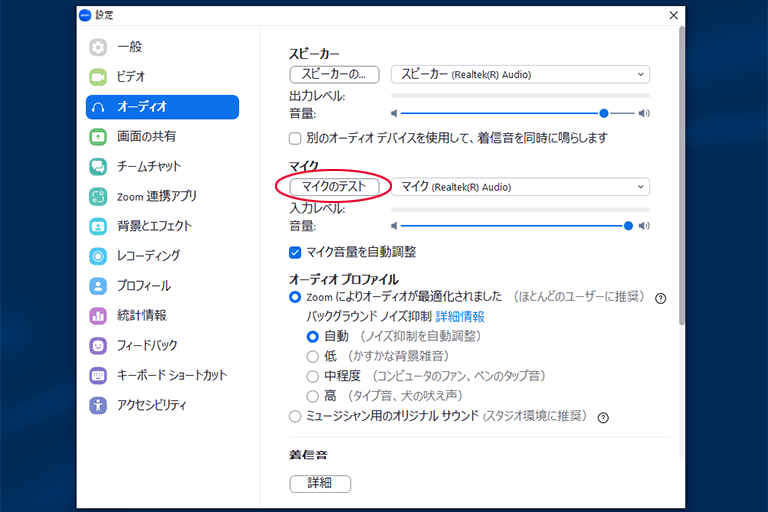
Task: Click speaker mute icon left of speaker volume
Action: click(x=394, y=114)
